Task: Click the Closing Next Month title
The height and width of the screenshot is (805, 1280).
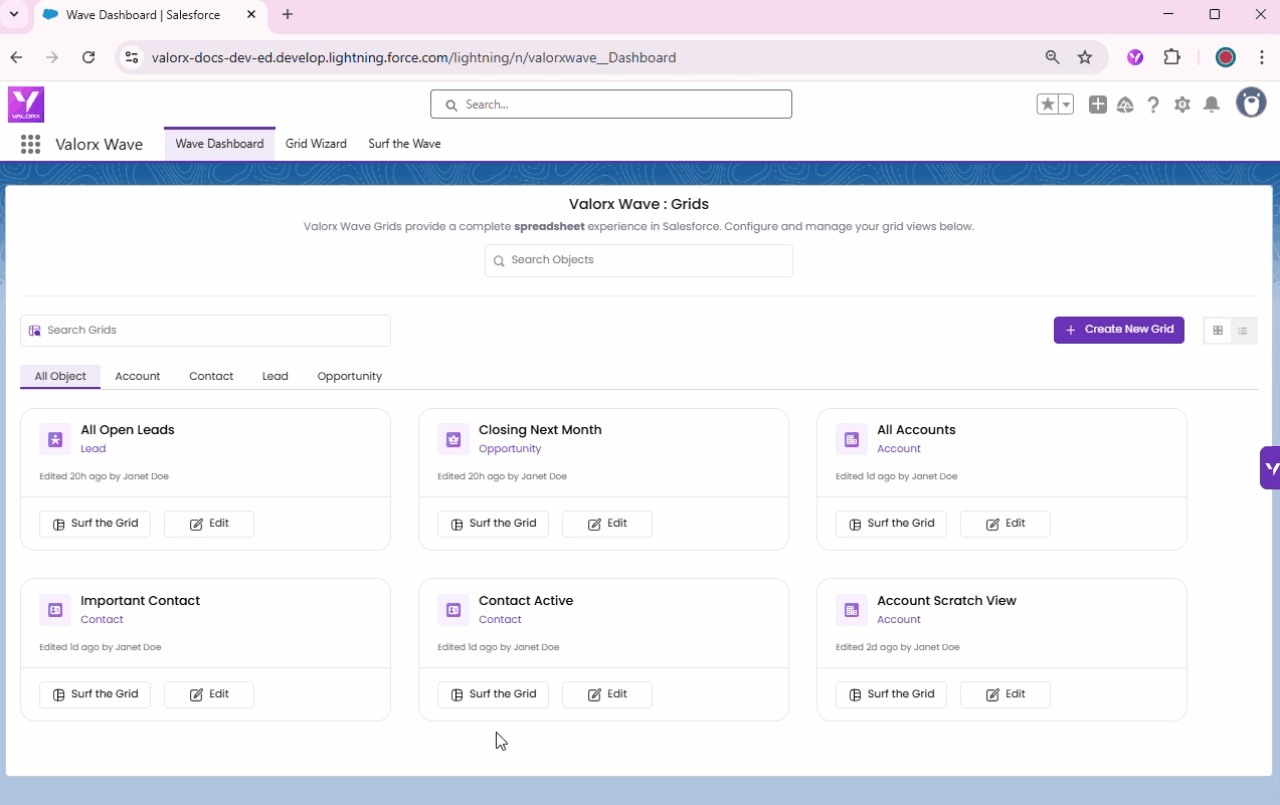Action: point(540,430)
